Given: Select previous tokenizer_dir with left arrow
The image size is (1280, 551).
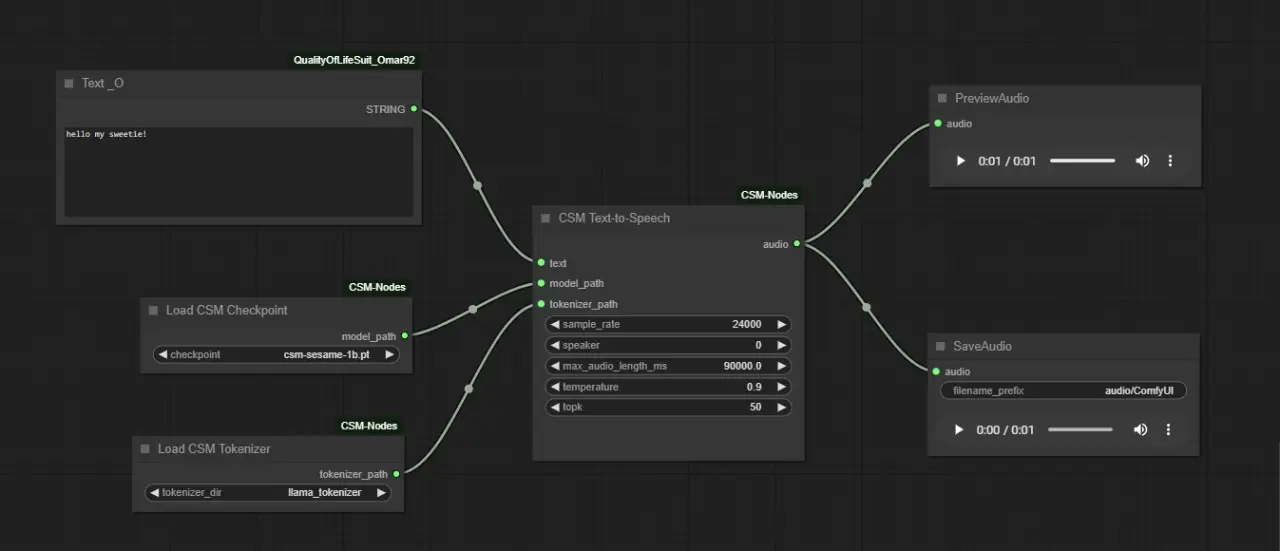Looking at the screenshot, I should tap(154, 493).
